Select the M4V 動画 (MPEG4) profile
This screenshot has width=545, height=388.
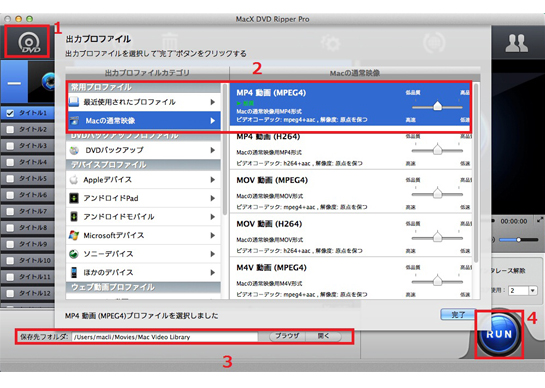(350, 278)
